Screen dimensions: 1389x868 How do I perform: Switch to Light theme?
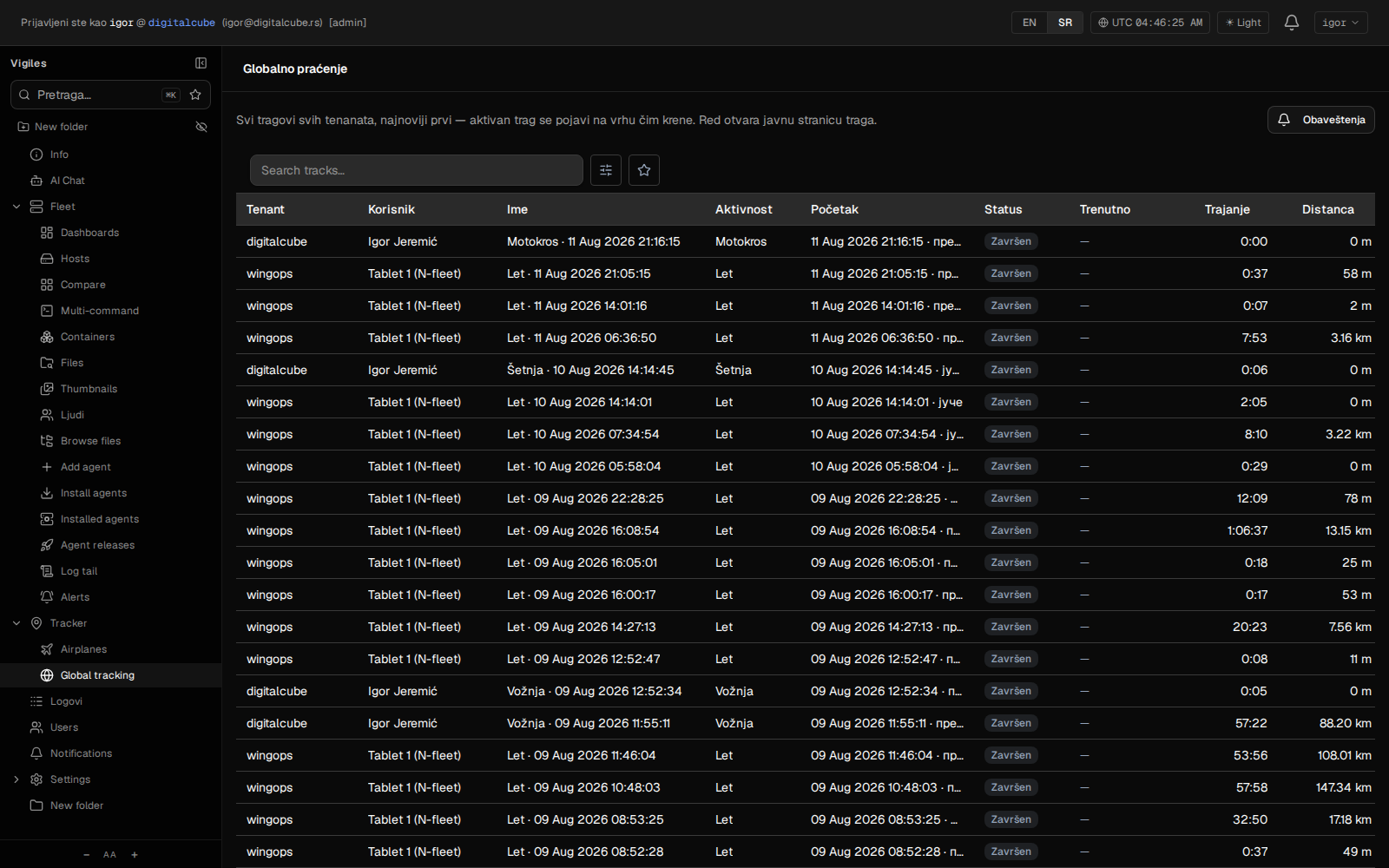[x=1243, y=23]
